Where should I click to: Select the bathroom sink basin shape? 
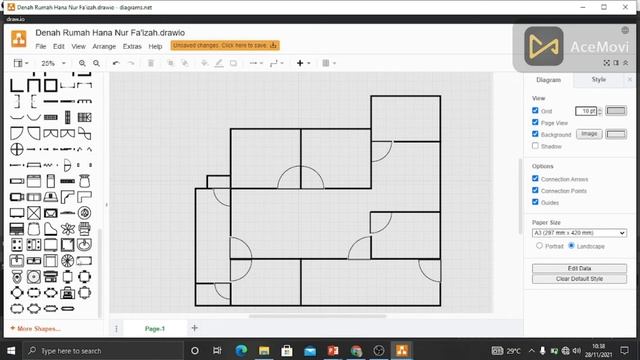pyautogui.click(x=84, y=245)
